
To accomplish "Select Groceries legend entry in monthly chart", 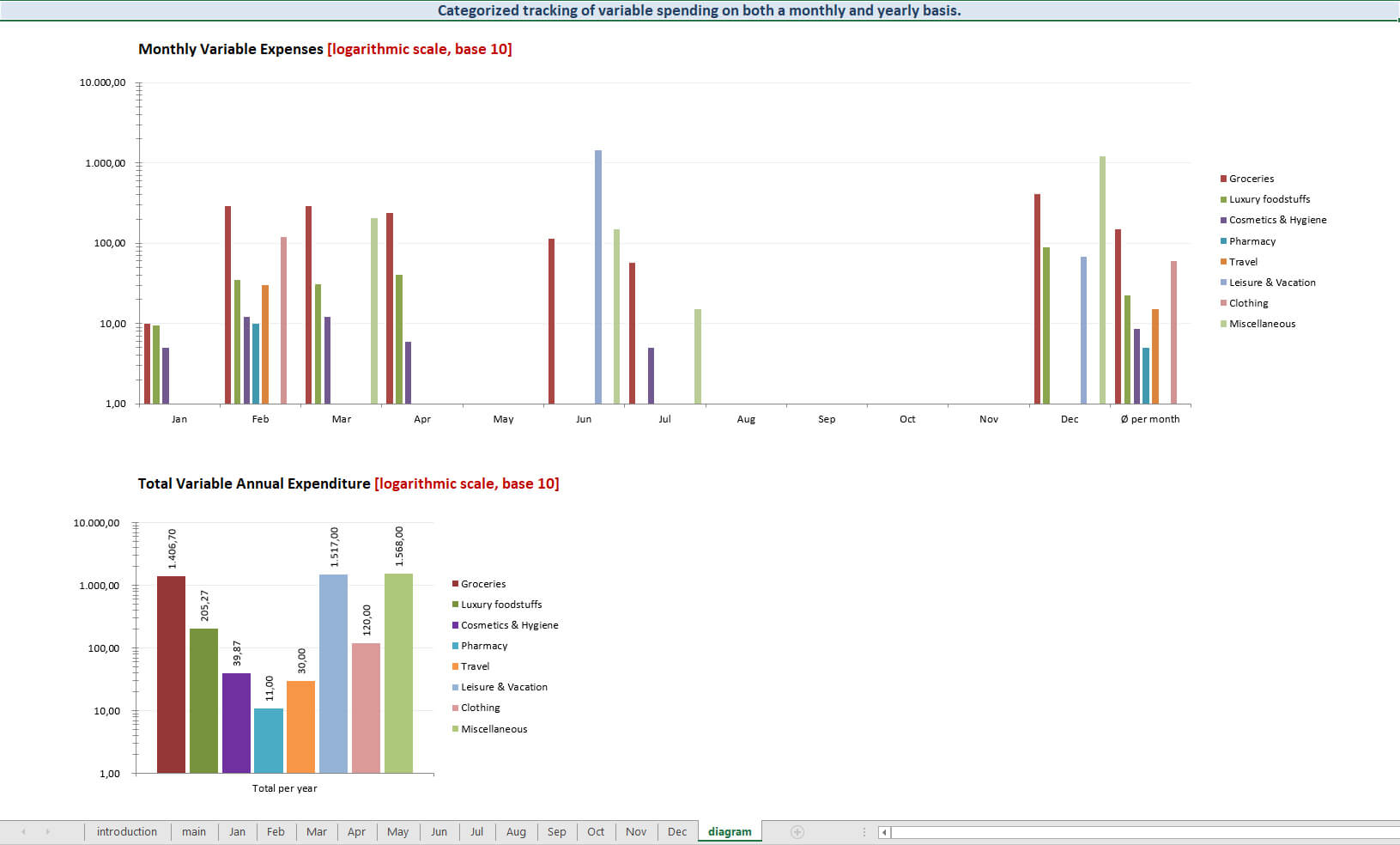I will (x=1251, y=179).
